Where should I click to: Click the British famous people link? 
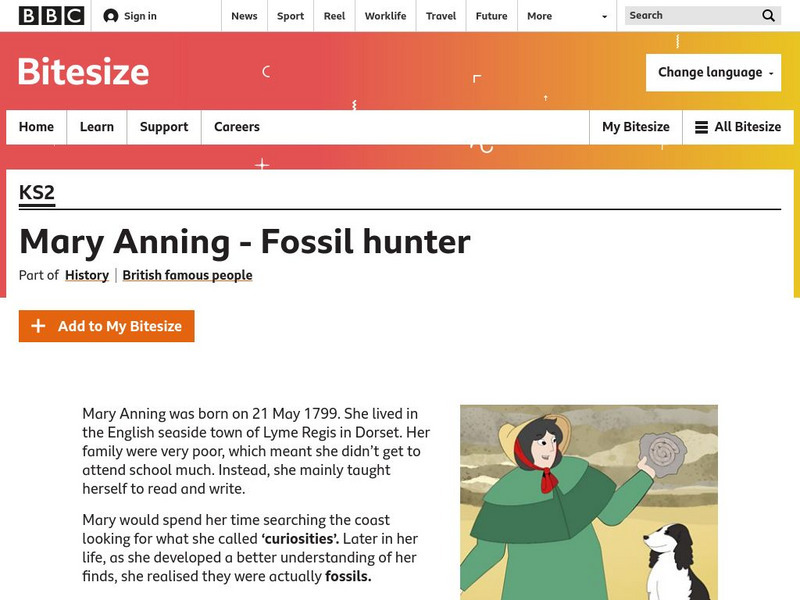tap(187, 275)
